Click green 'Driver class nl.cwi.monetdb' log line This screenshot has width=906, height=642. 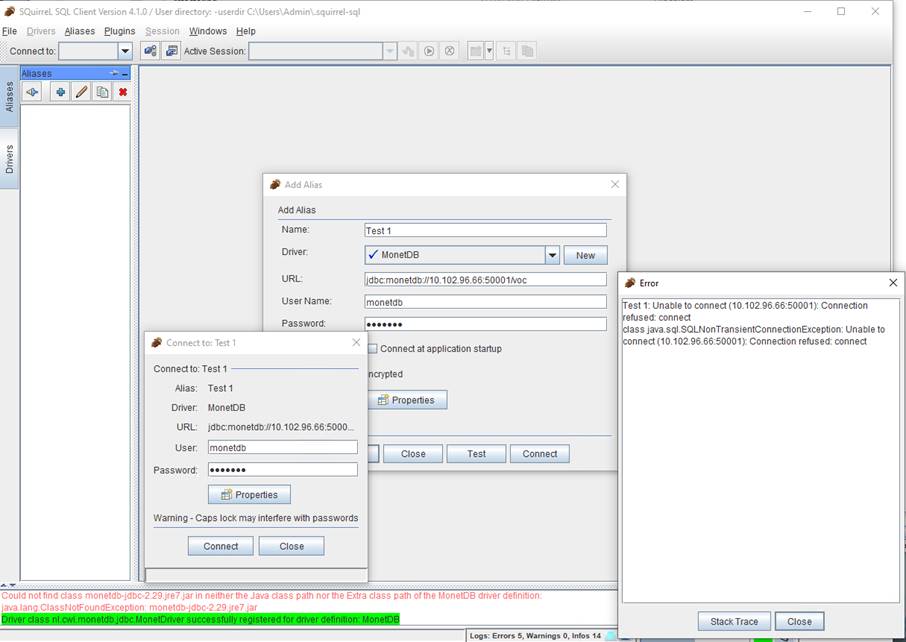pyautogui.click(x=200, y=619)
